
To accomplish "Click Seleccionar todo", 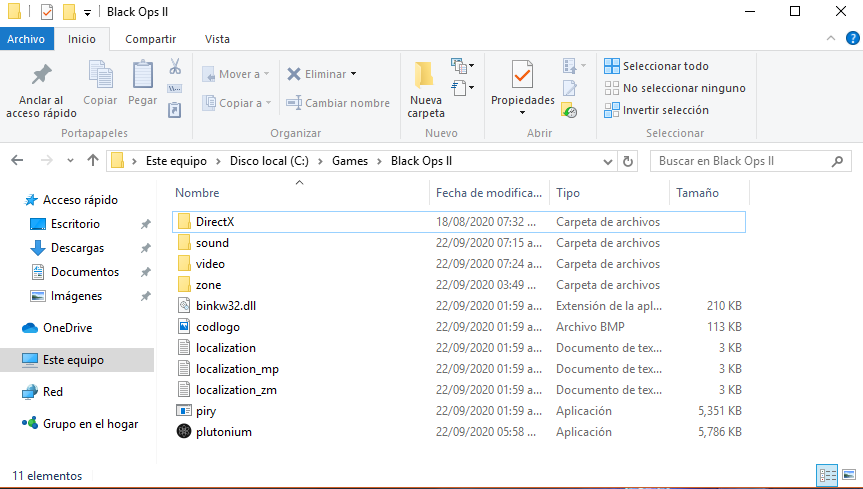I will (x=656, y=66).
